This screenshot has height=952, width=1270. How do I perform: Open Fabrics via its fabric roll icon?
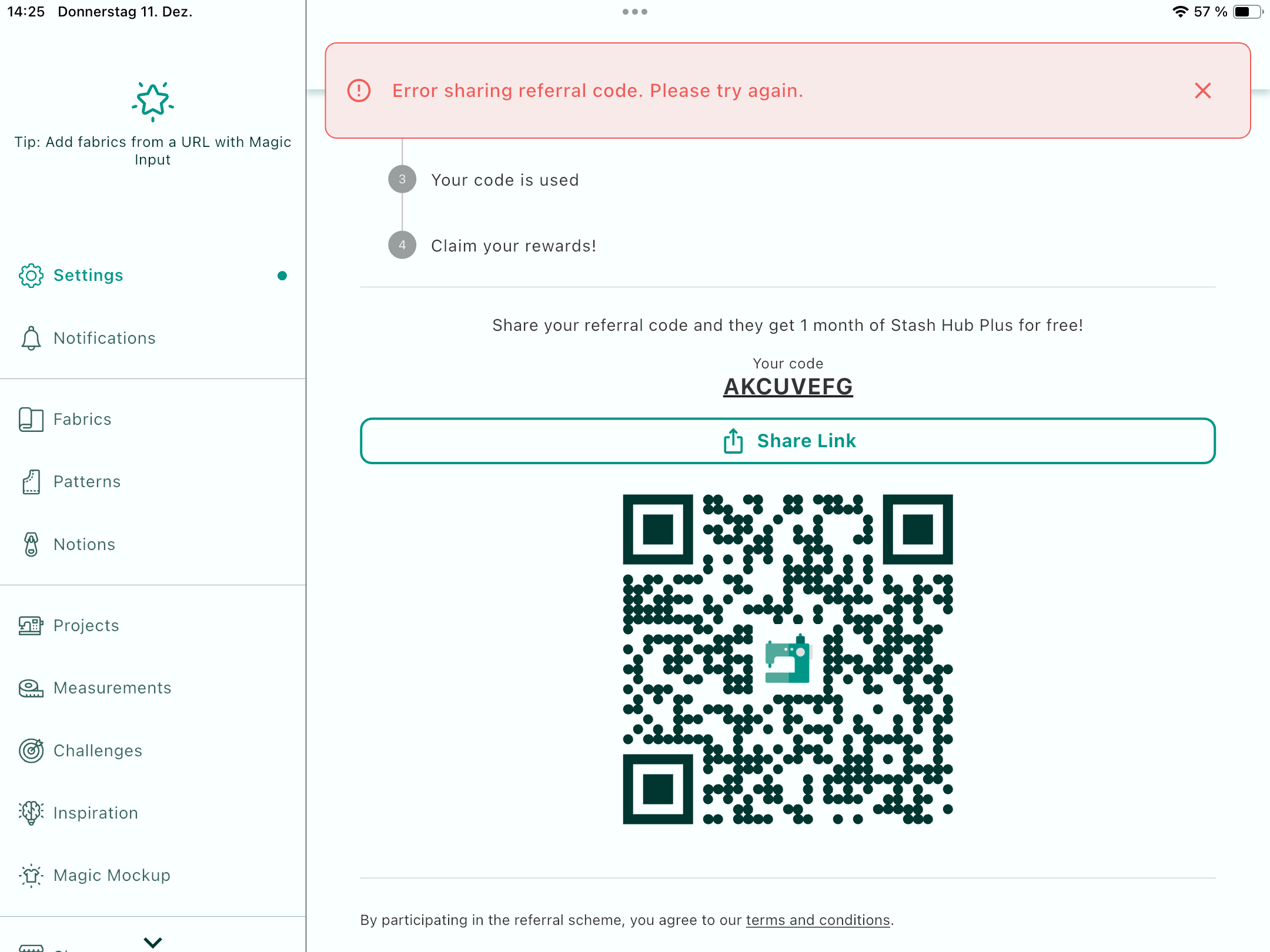[31, 420]
